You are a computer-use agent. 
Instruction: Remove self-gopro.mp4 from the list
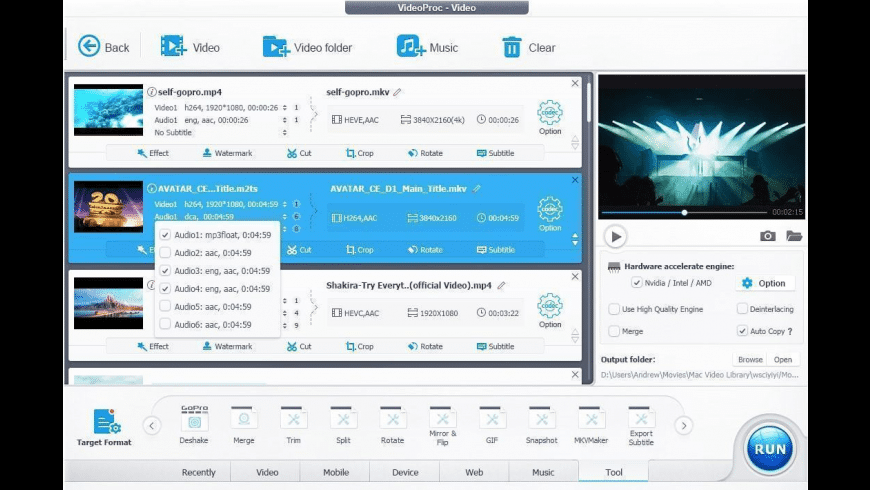[x=575, y=83]
